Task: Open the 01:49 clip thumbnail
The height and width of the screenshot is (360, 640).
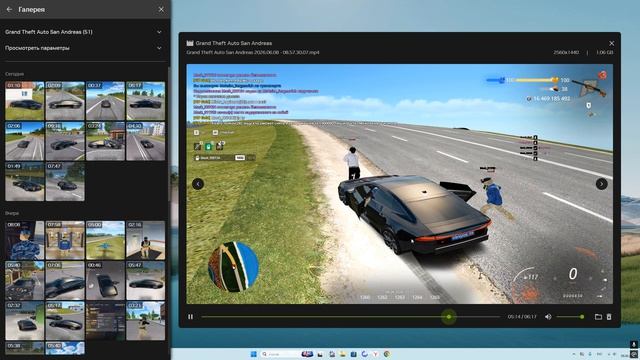Action: coord(24,182)
